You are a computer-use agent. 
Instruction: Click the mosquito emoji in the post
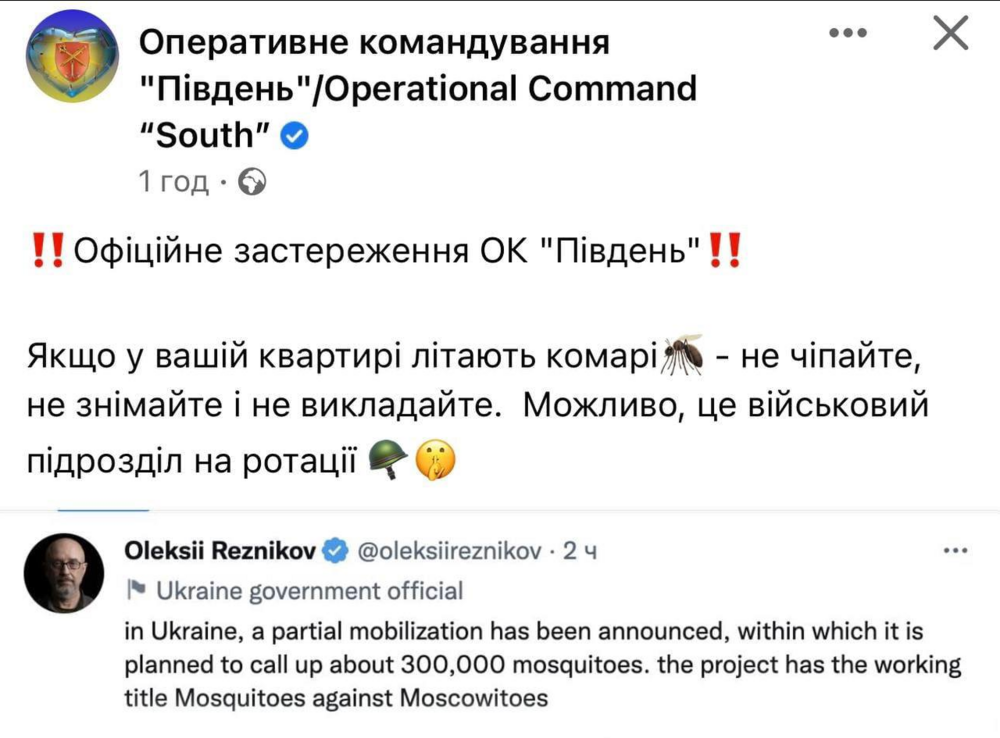tap(682, 354)
